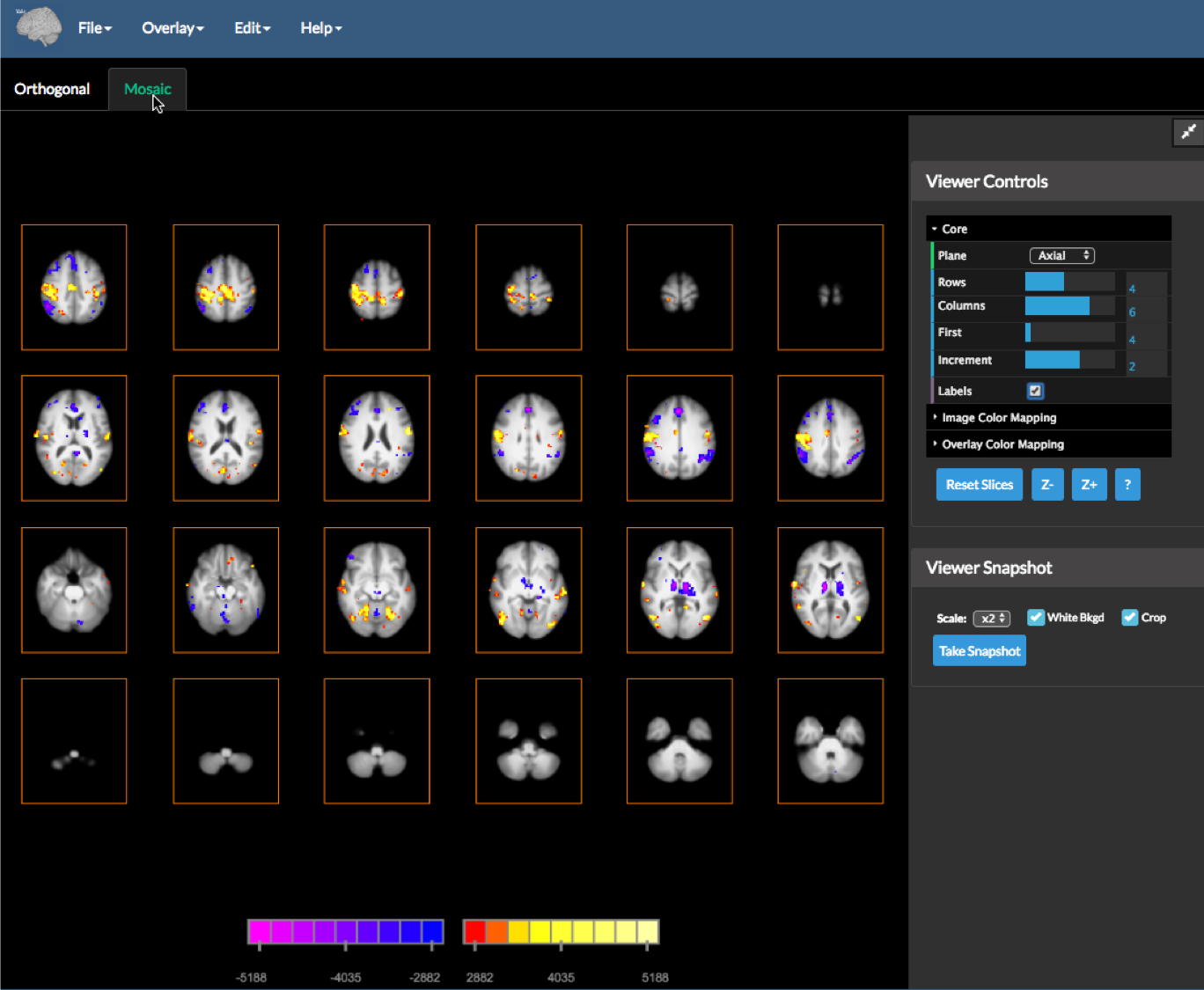Open the File menu
This screenshot has height=990, width=1204.
94,28
